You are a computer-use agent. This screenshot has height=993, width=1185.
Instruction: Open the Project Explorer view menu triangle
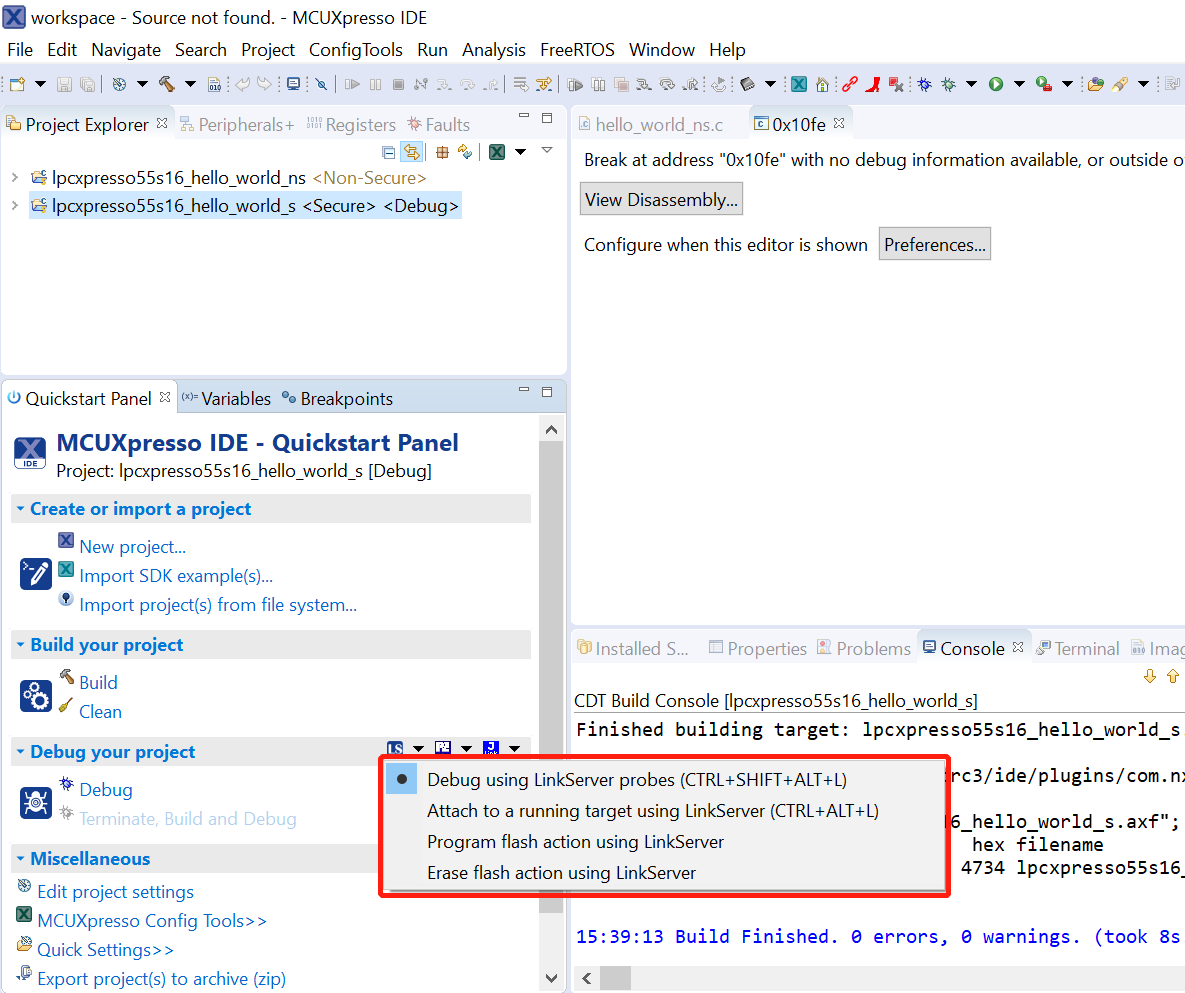point(547,151)
